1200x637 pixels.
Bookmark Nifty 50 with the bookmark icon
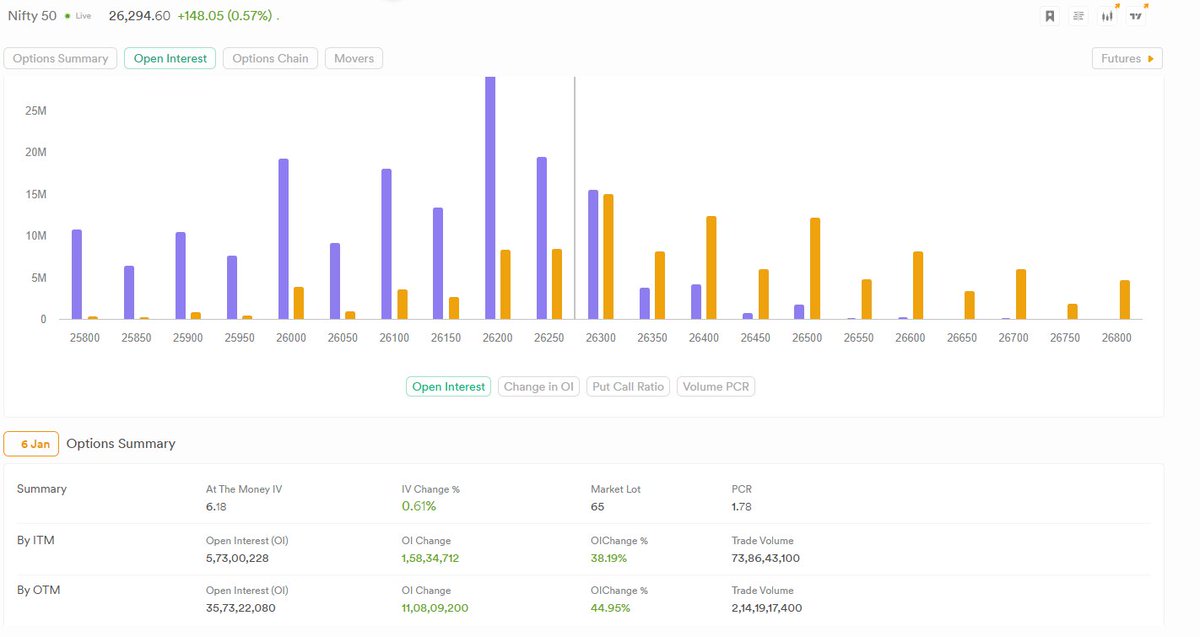pyautogui.click(x=1050, y=16)
